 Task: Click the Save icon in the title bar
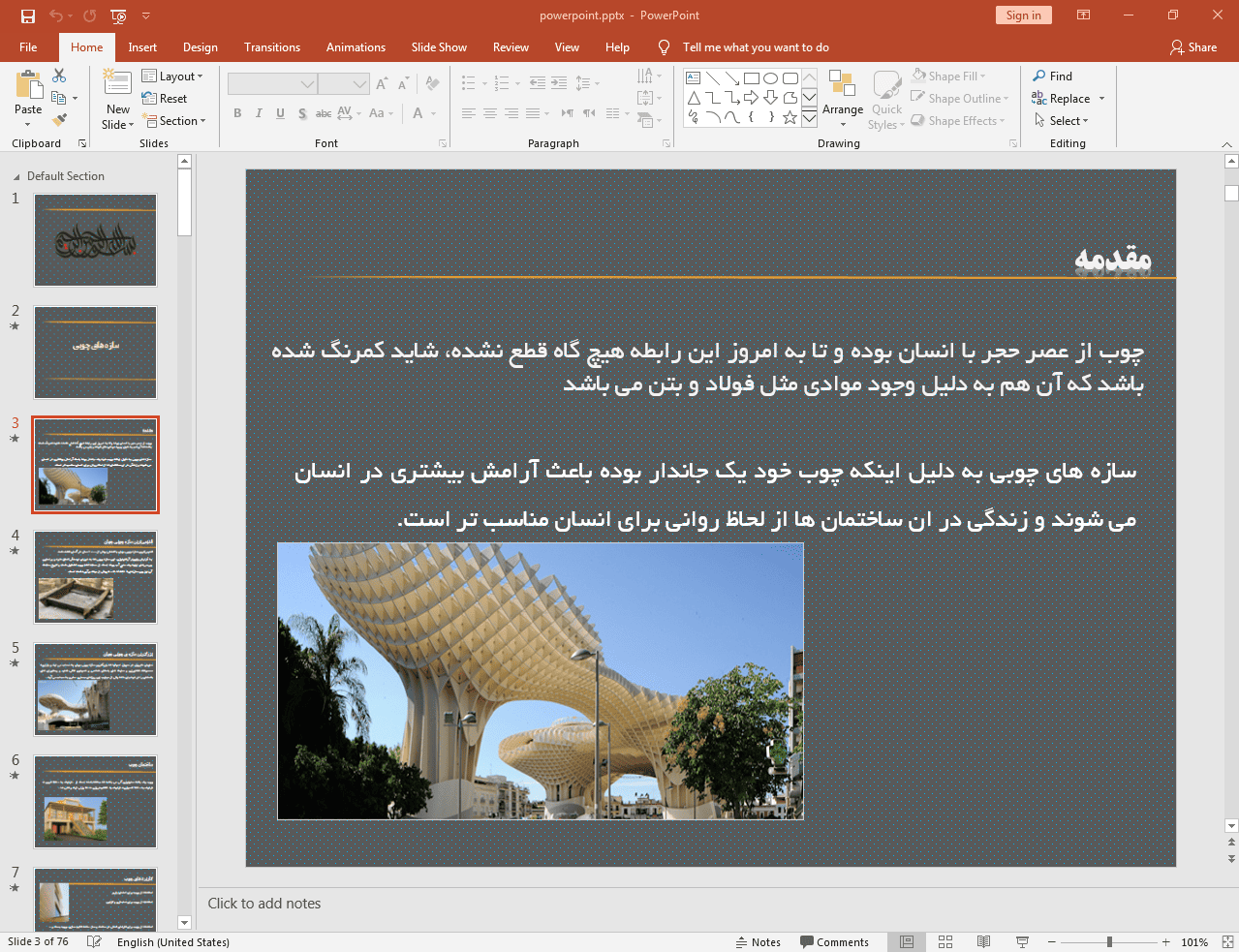(x=27, y=15)
